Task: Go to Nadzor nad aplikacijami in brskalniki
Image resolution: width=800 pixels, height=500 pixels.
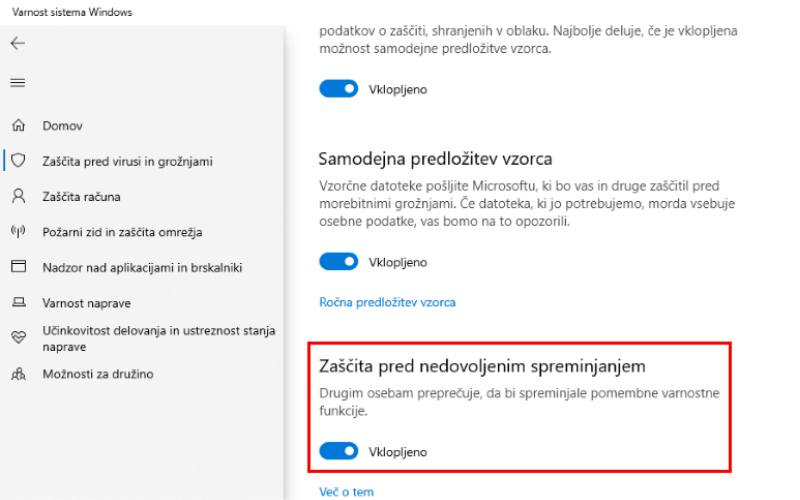Action: 142,267
